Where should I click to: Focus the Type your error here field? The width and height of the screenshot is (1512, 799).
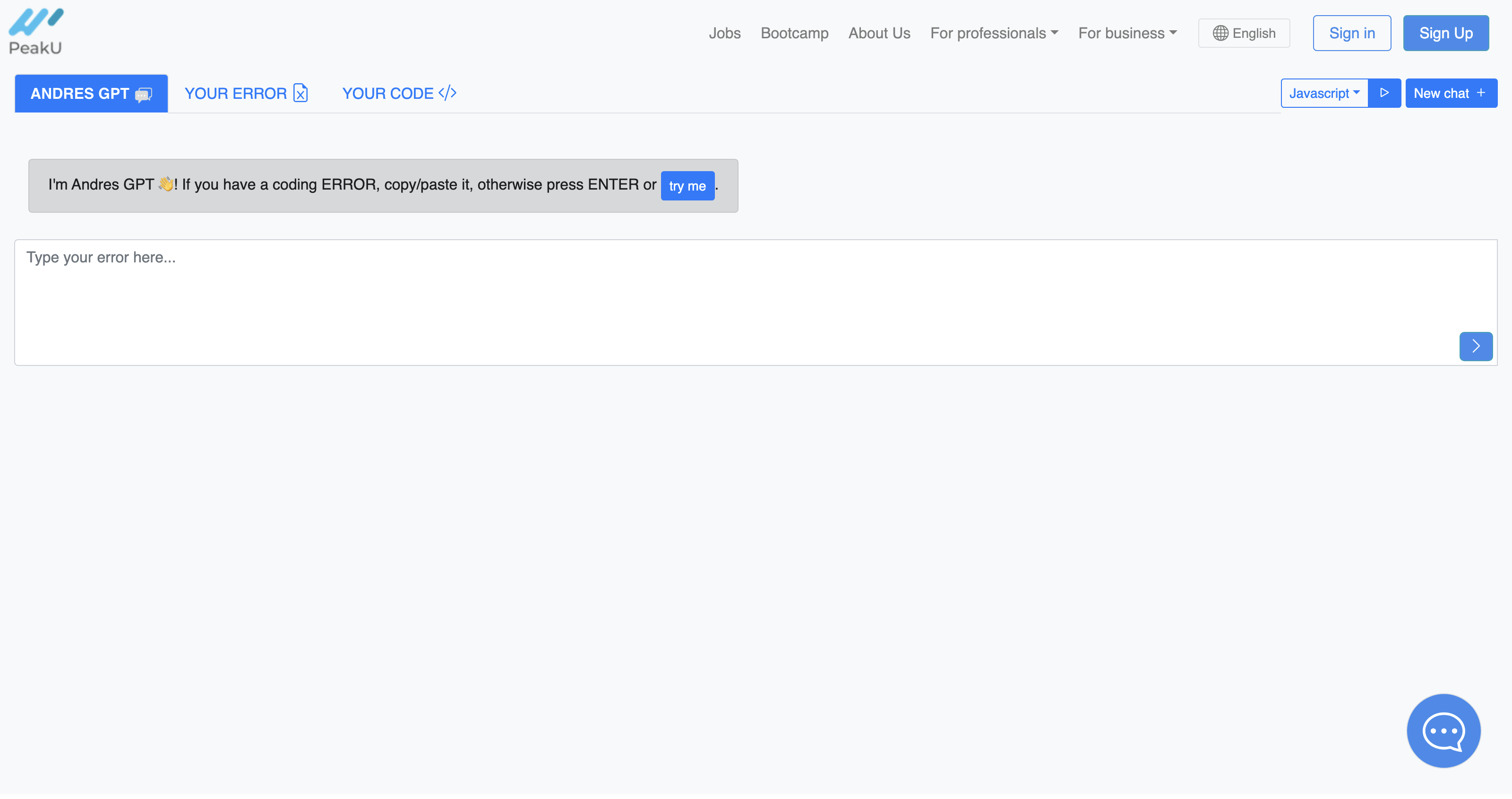point(756,302)
